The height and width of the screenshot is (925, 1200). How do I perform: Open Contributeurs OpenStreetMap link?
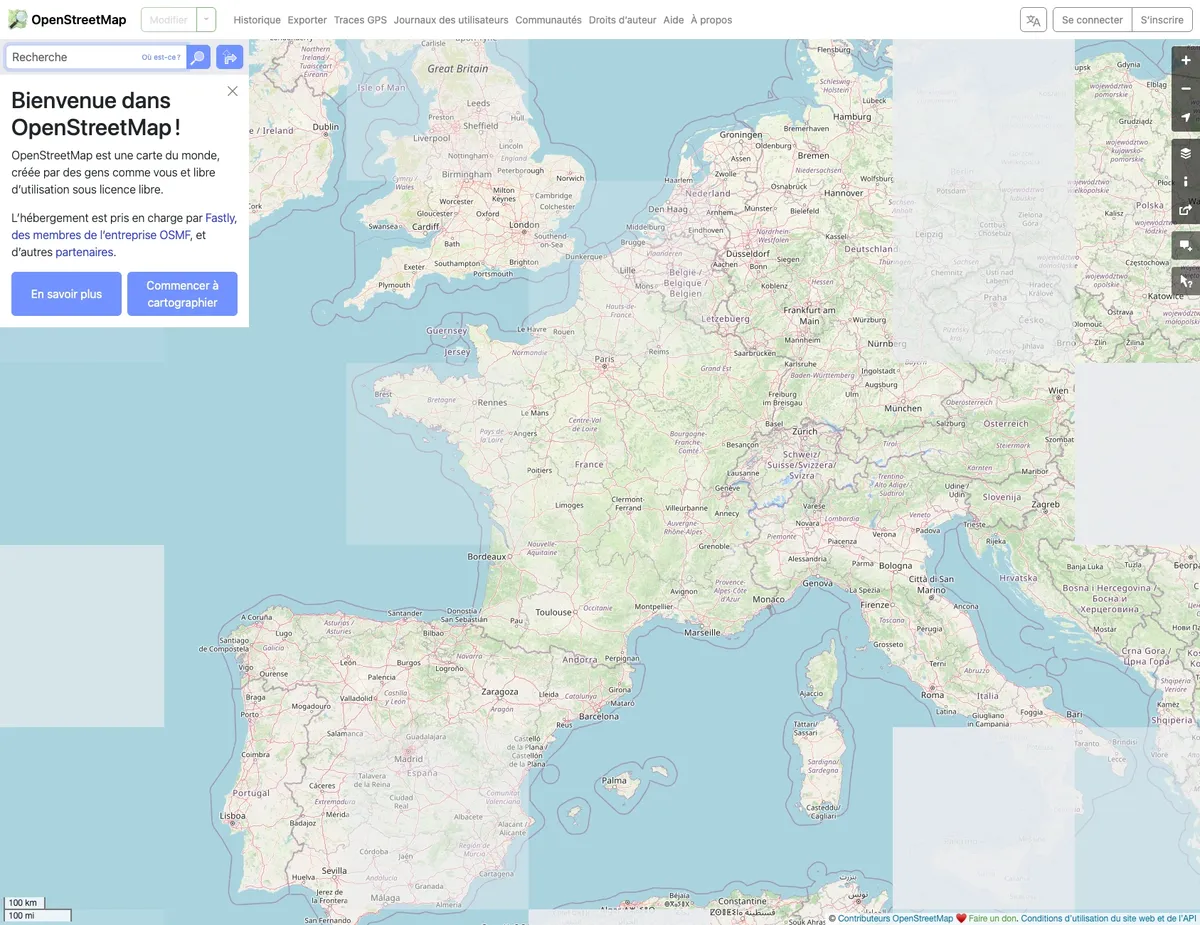895,918
